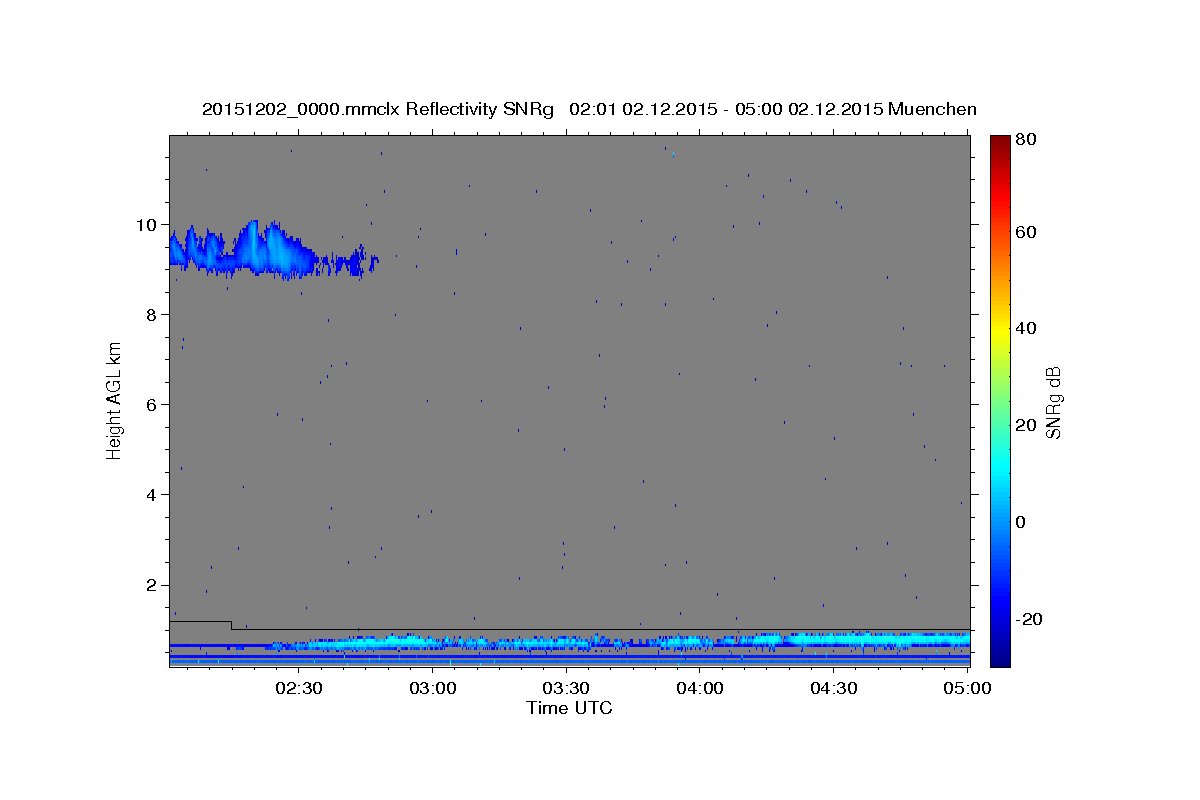Select the Height AGL km axis label
Screen dimensions: 1200x800
[x=115, y=400]
